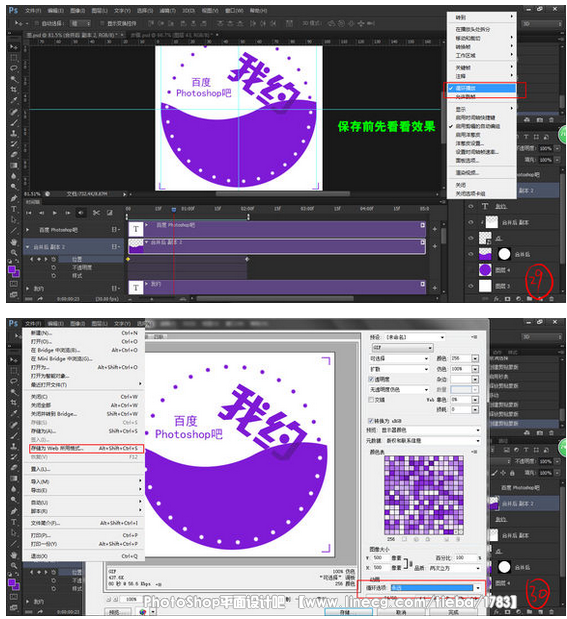
Task: Click the blue playhead marker on the timeline ruler
Action: (x=174, y=210)
